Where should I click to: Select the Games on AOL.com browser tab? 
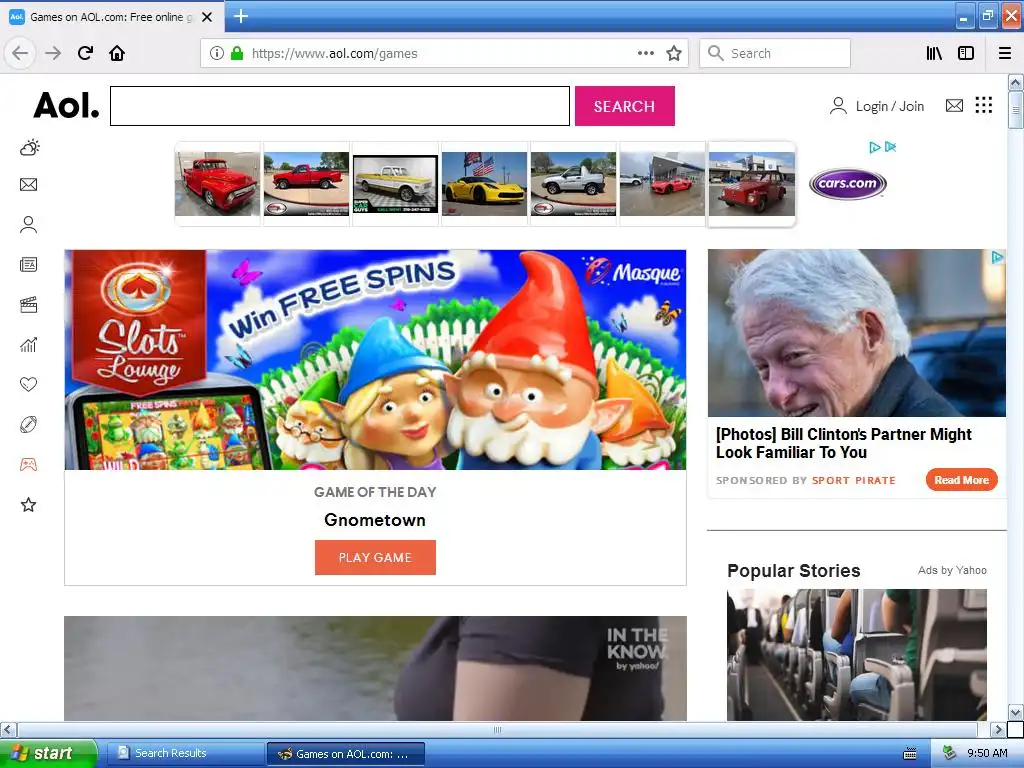pyautogui.click(x=112, y=17)
